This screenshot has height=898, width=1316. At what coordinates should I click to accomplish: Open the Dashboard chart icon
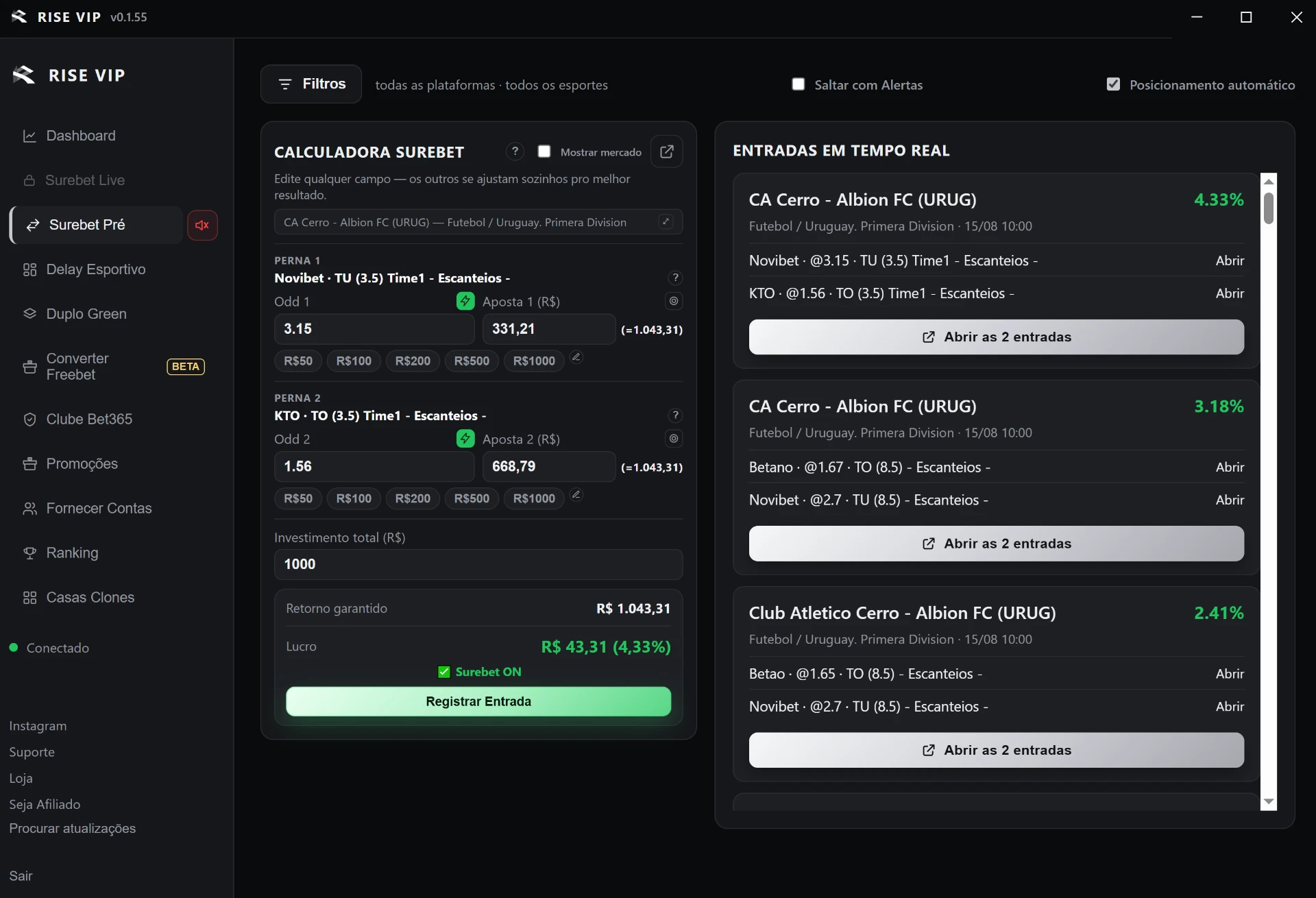click(29, 136)
